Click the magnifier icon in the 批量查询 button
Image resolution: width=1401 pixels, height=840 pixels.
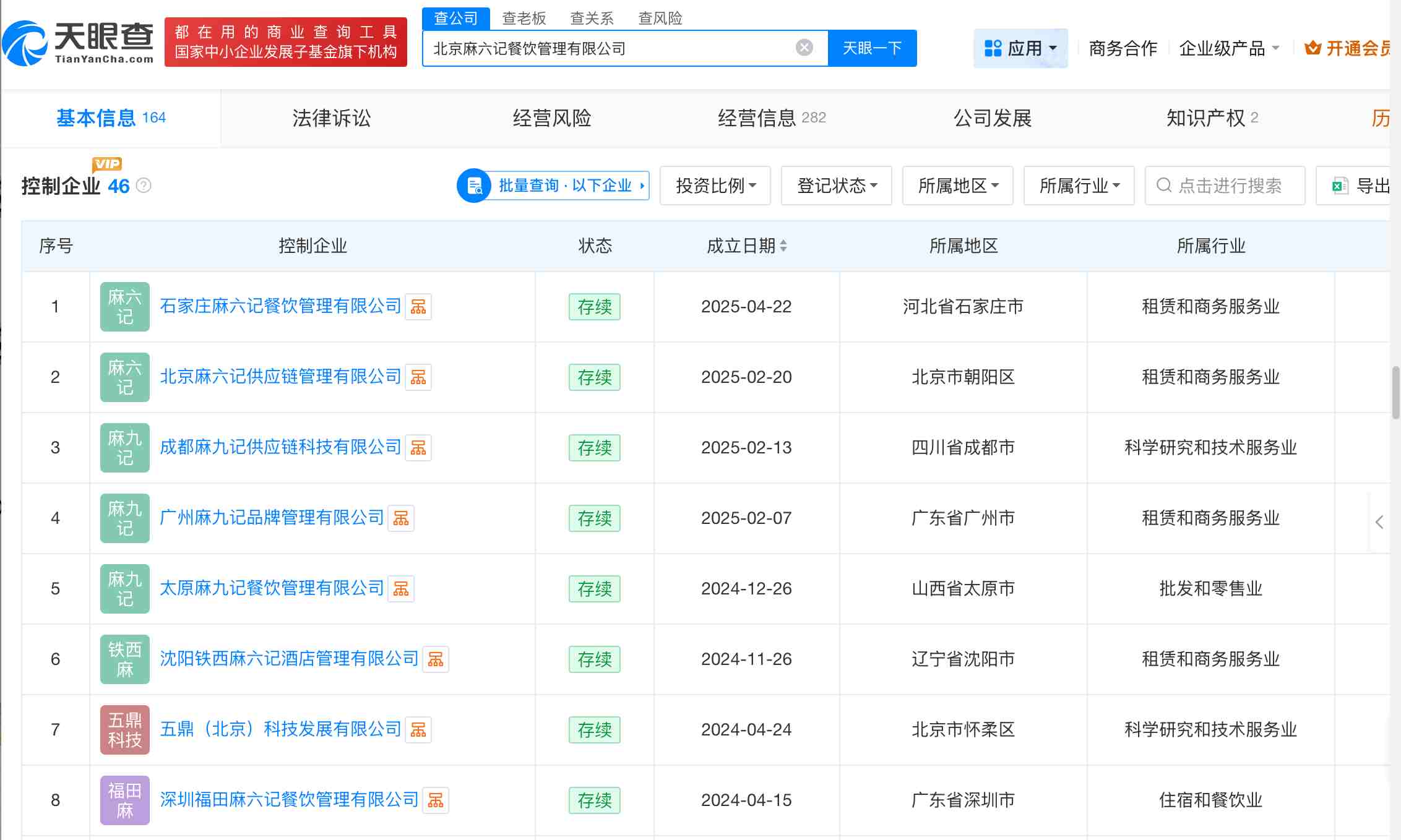tap(474, 186)
